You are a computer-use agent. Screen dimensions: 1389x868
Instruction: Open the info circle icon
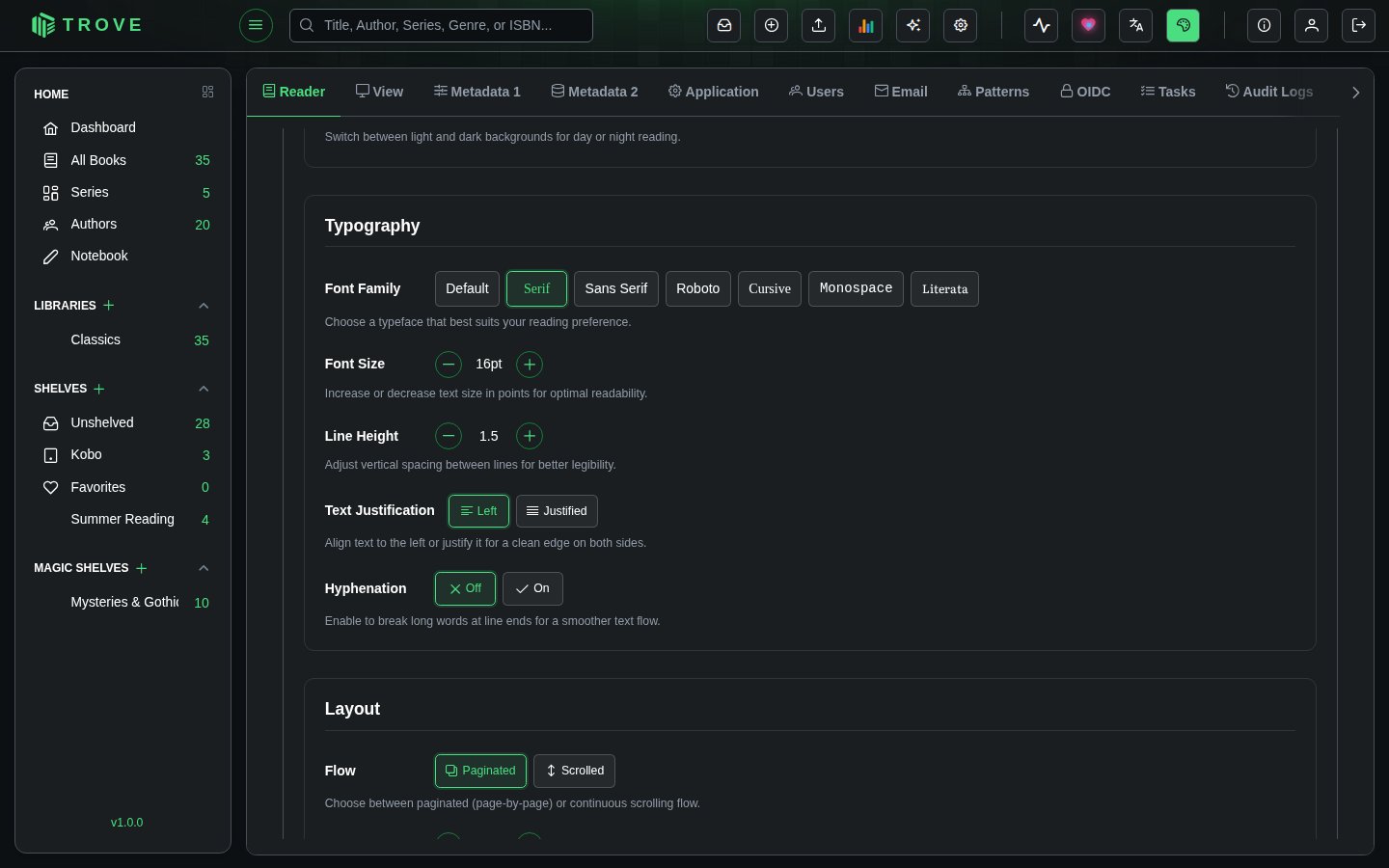[x=1265, y=25]
